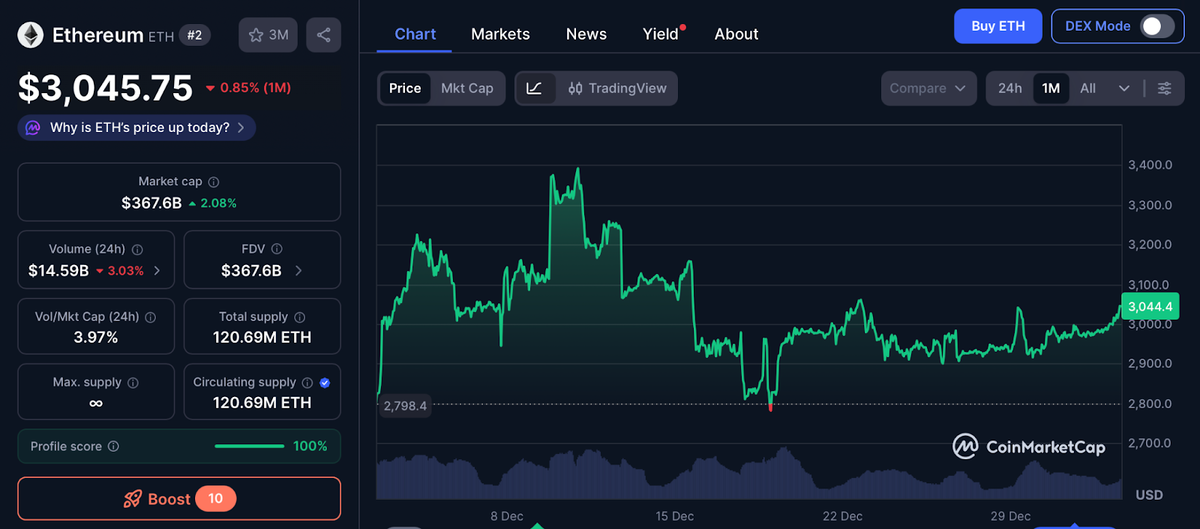Click the 29 Dec date axis label
This screenshot has height=529, width=1200.
pyautogui.click(x=1011, y=516)
